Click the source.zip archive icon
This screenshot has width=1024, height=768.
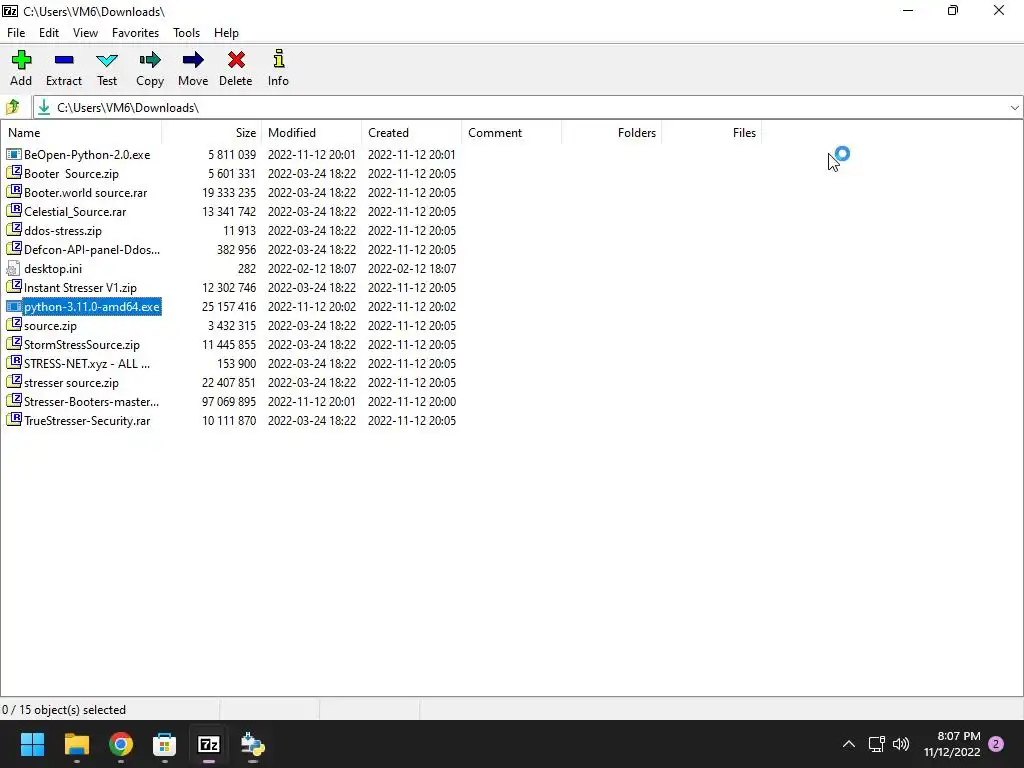(x=13, y=325)
